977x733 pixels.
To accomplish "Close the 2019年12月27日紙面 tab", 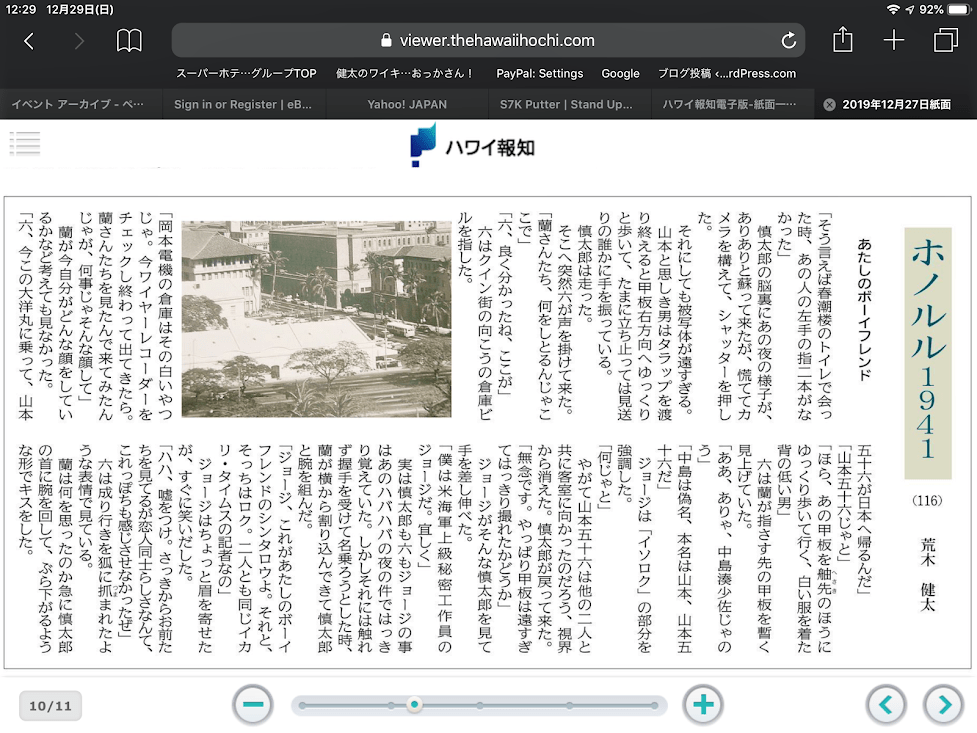I will pyautogui.click(x=829, y=104).
